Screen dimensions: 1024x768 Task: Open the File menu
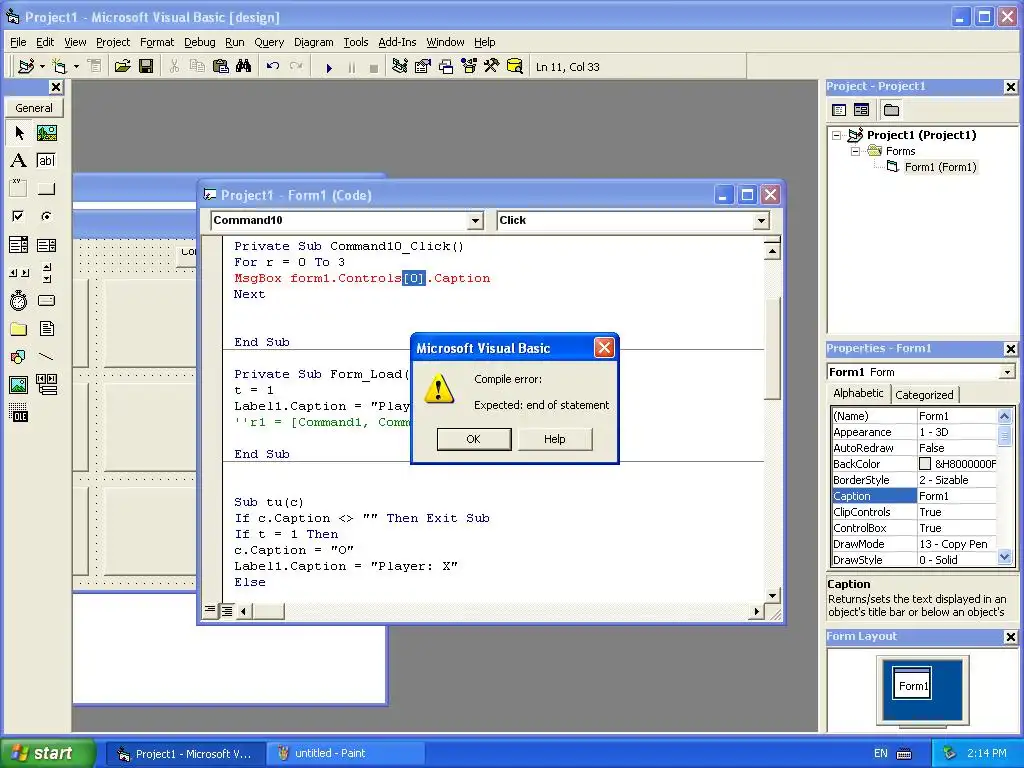pos(18,42)
